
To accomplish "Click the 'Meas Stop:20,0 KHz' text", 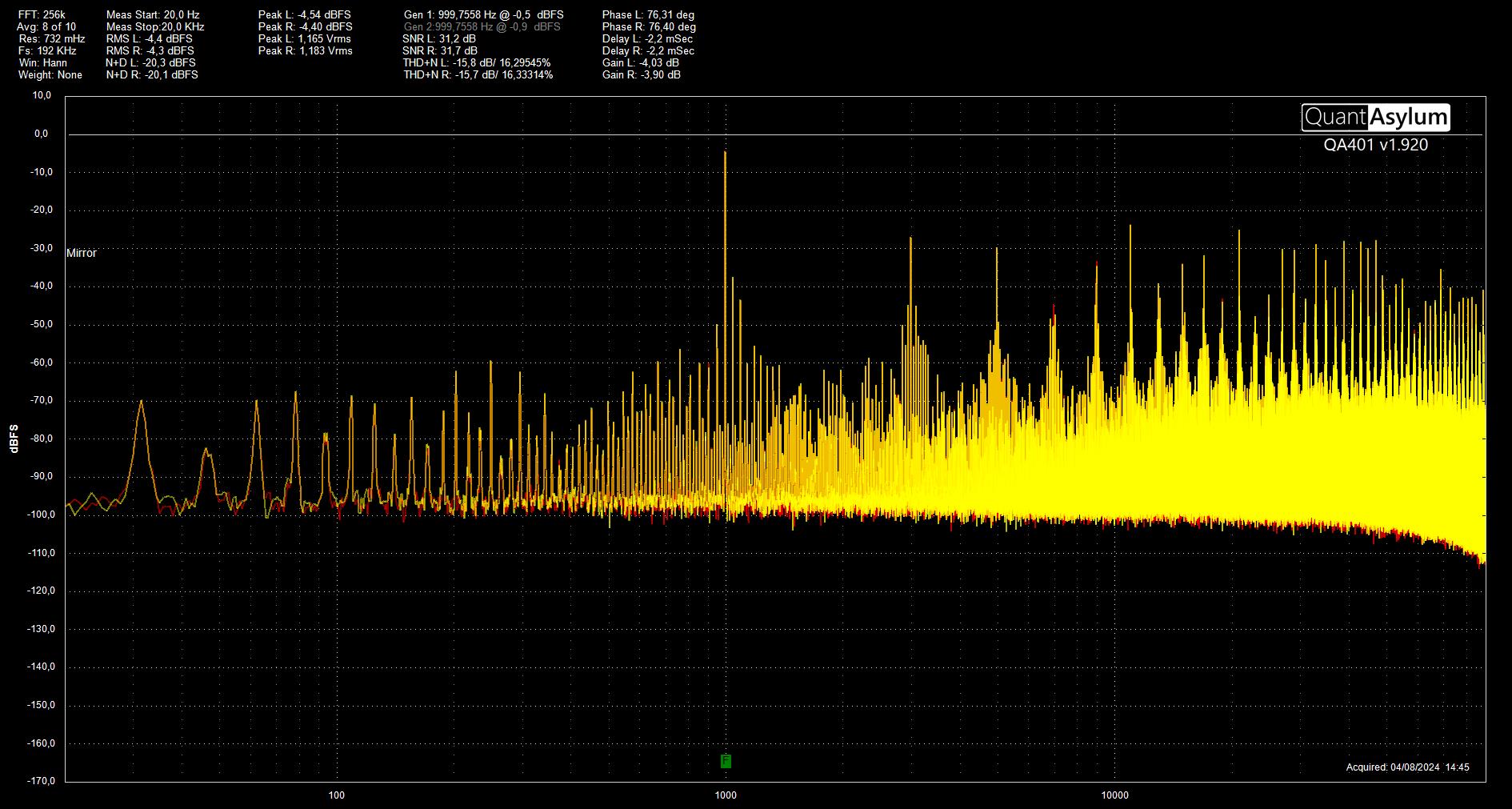I will tap(155, 26).
